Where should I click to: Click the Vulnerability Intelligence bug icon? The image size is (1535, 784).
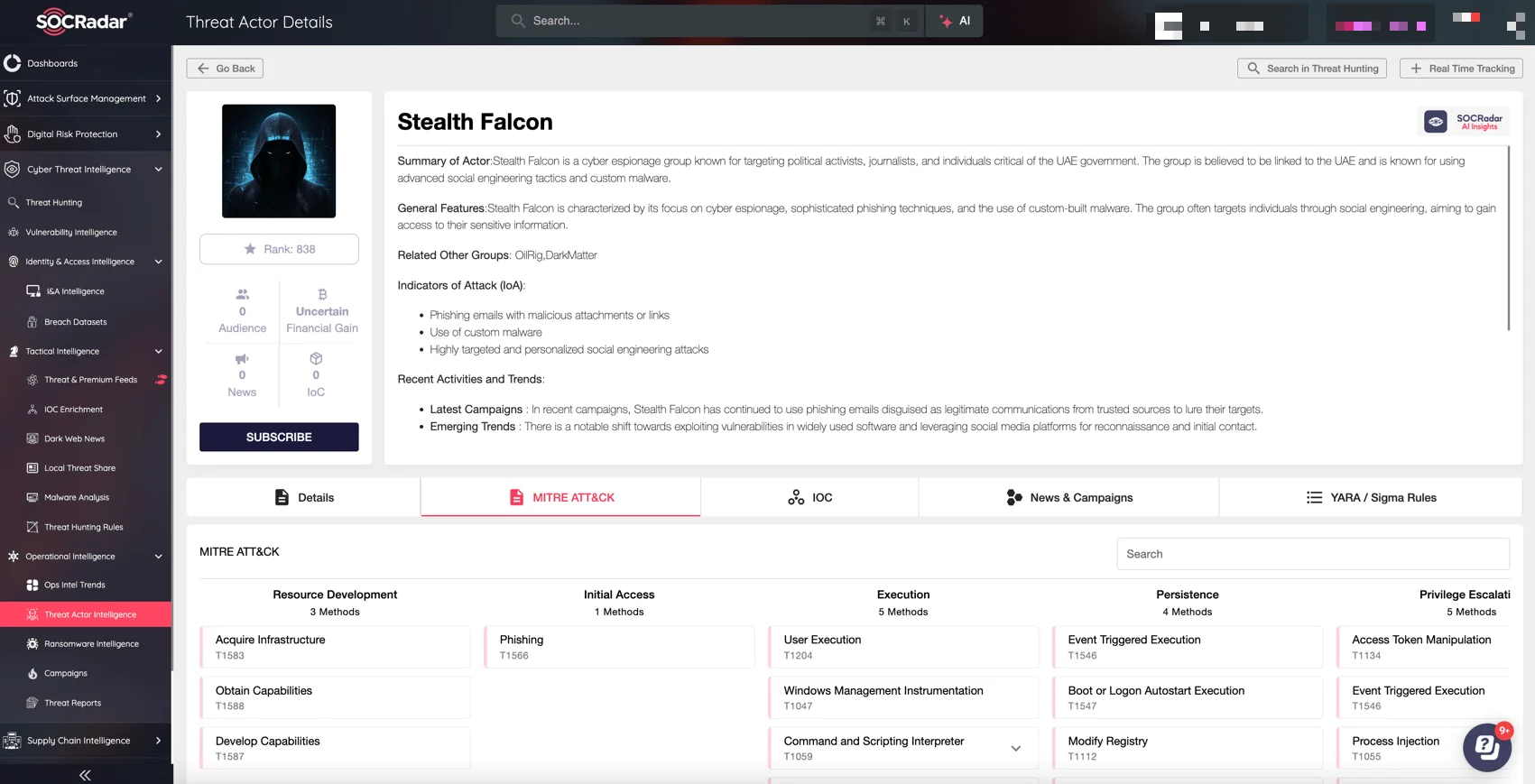coord(14,233)
